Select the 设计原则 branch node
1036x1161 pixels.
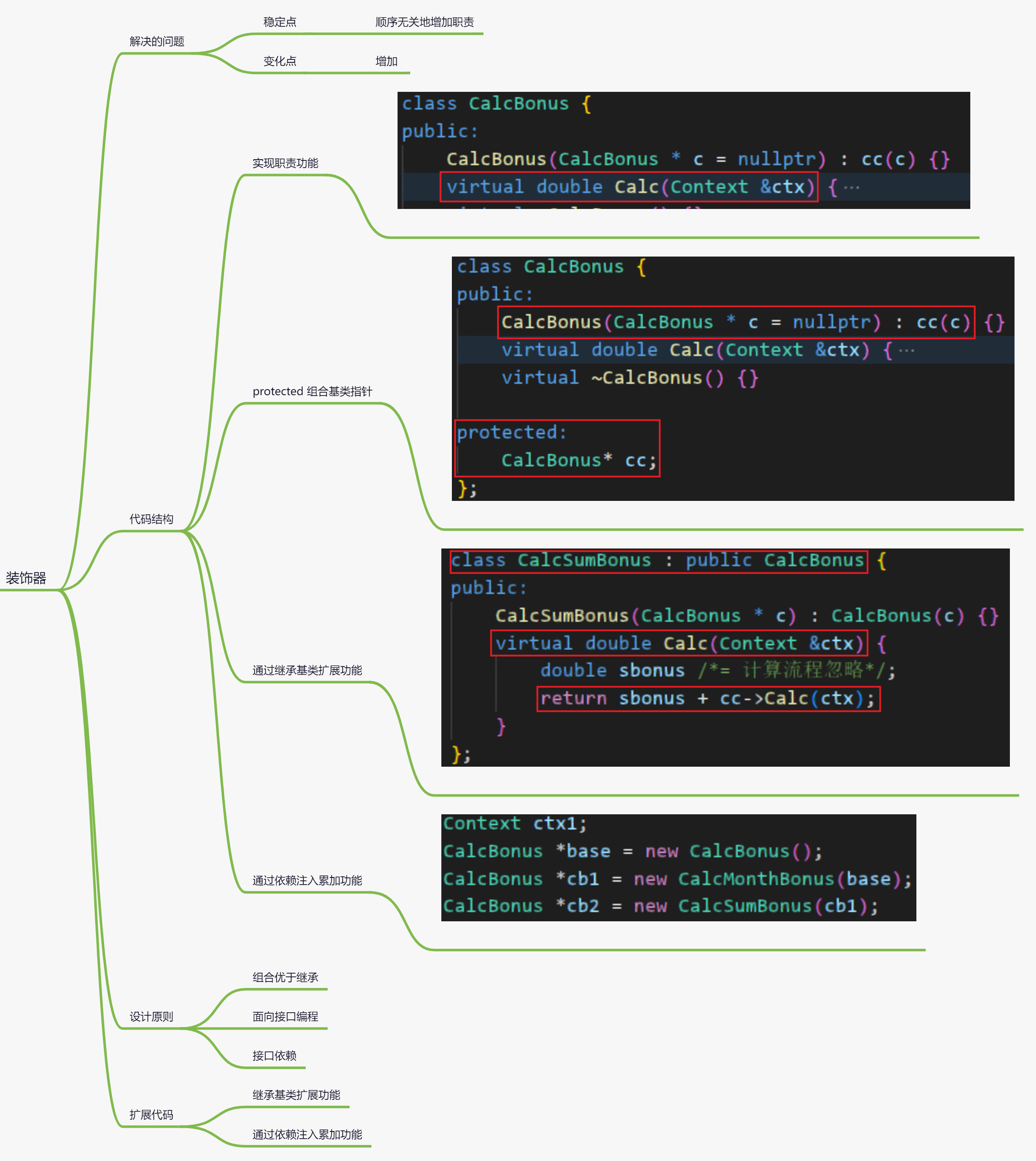click(152, 1017)
